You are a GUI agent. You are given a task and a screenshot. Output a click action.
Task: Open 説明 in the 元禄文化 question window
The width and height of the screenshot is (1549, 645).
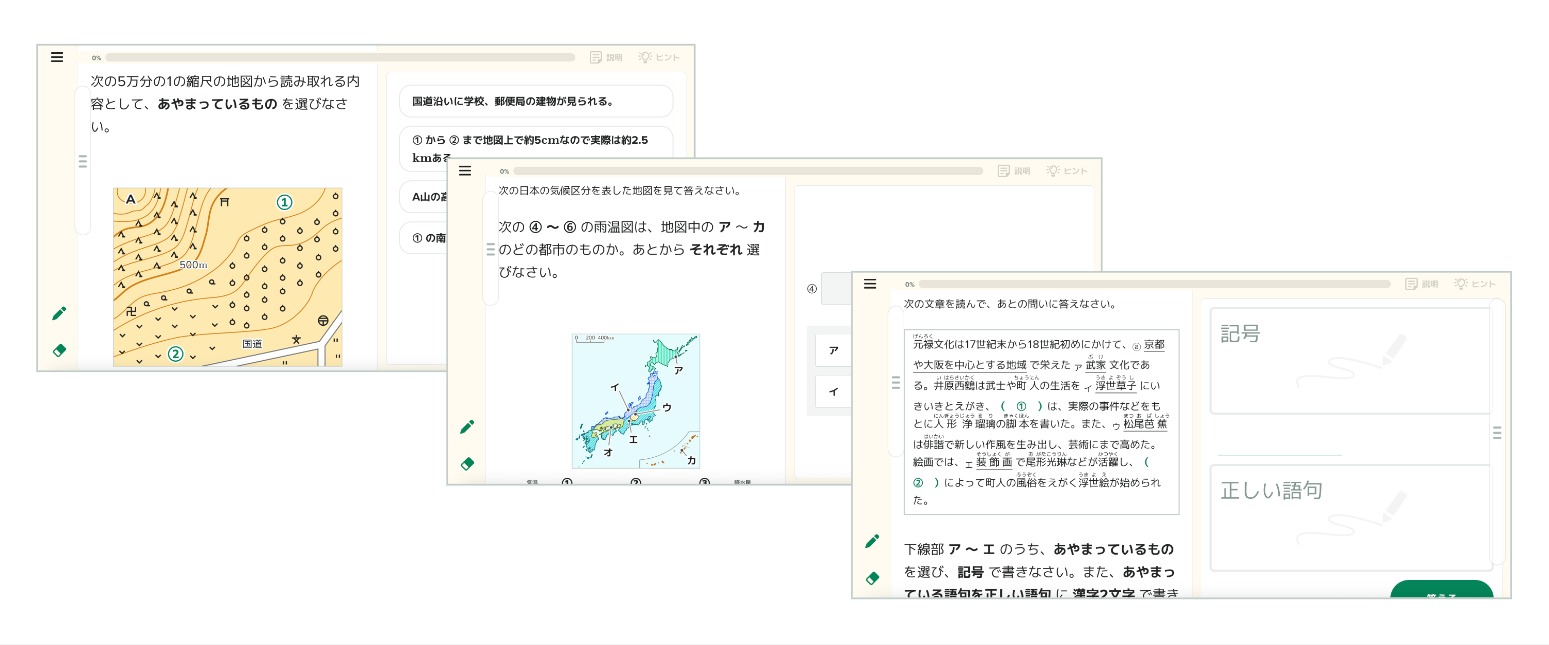click(1421, 284)
